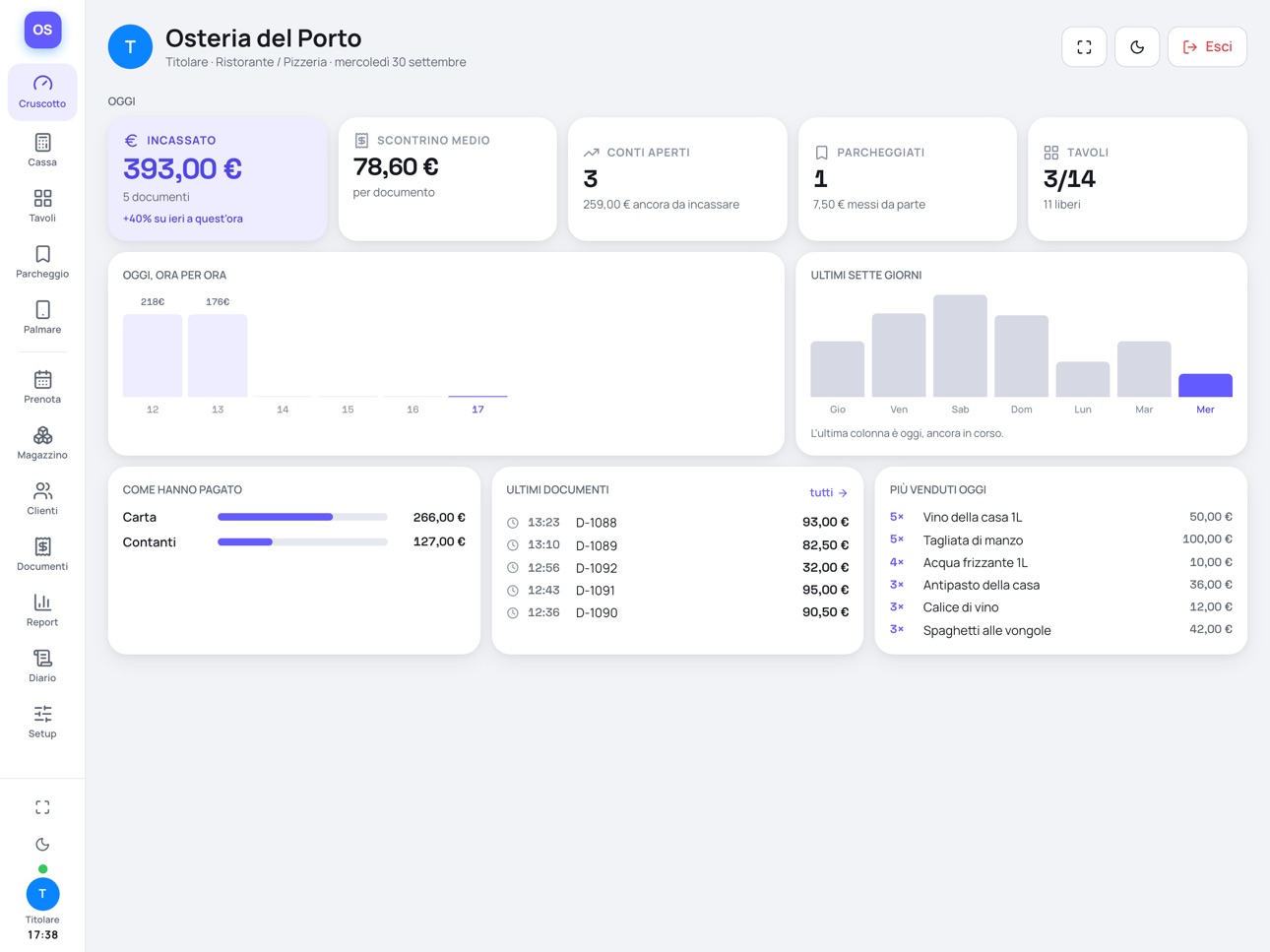The width and height of the screenshot is (1270, 952).
Task: Click the 266,00 € Carta amount
Action: (x=439, y=517)
